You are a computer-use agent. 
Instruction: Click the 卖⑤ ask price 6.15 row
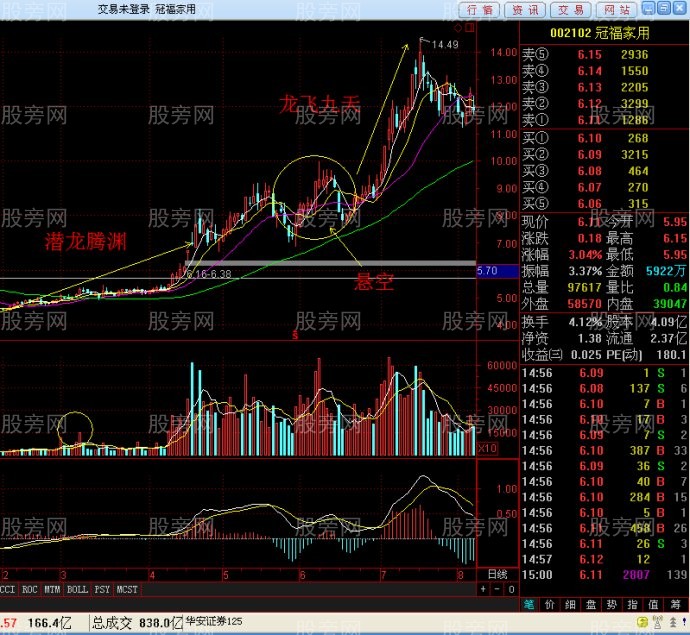tap(605, 55)
